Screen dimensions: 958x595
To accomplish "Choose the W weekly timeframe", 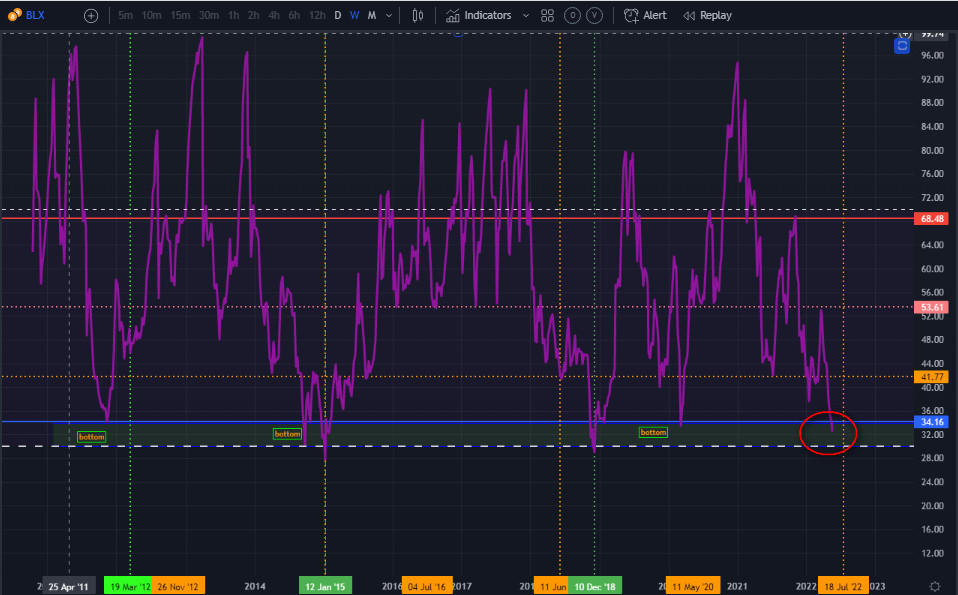I will (x=354, y=15).
